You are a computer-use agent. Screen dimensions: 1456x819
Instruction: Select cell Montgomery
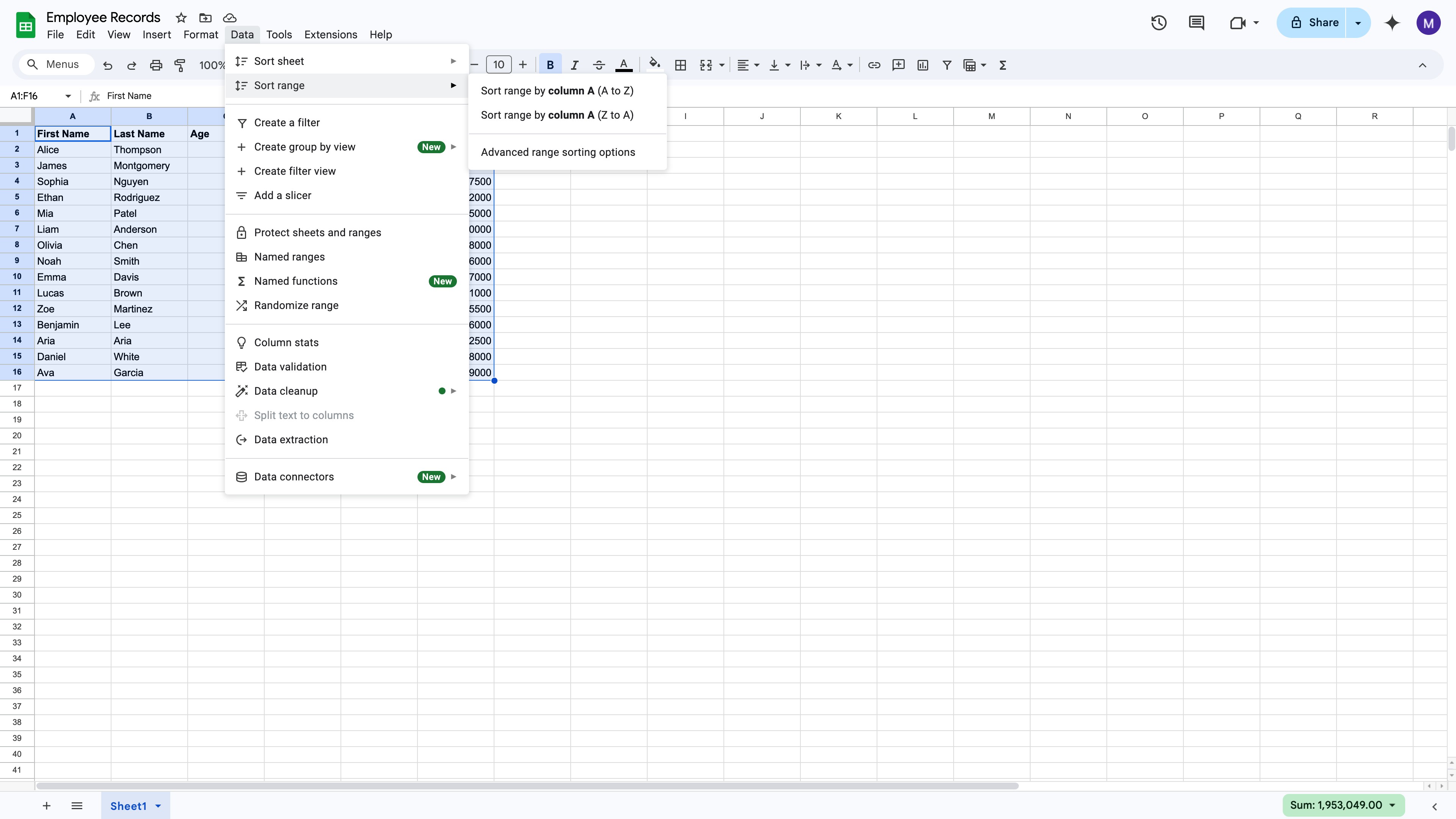point(149,166)
